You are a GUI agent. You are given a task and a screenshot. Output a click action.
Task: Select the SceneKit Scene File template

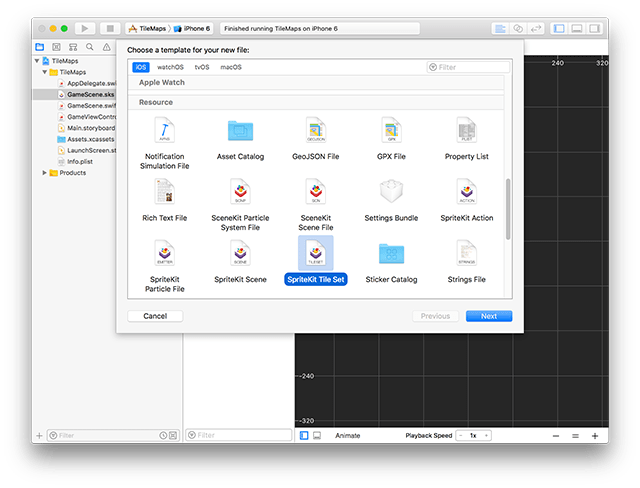coord(316,205)
